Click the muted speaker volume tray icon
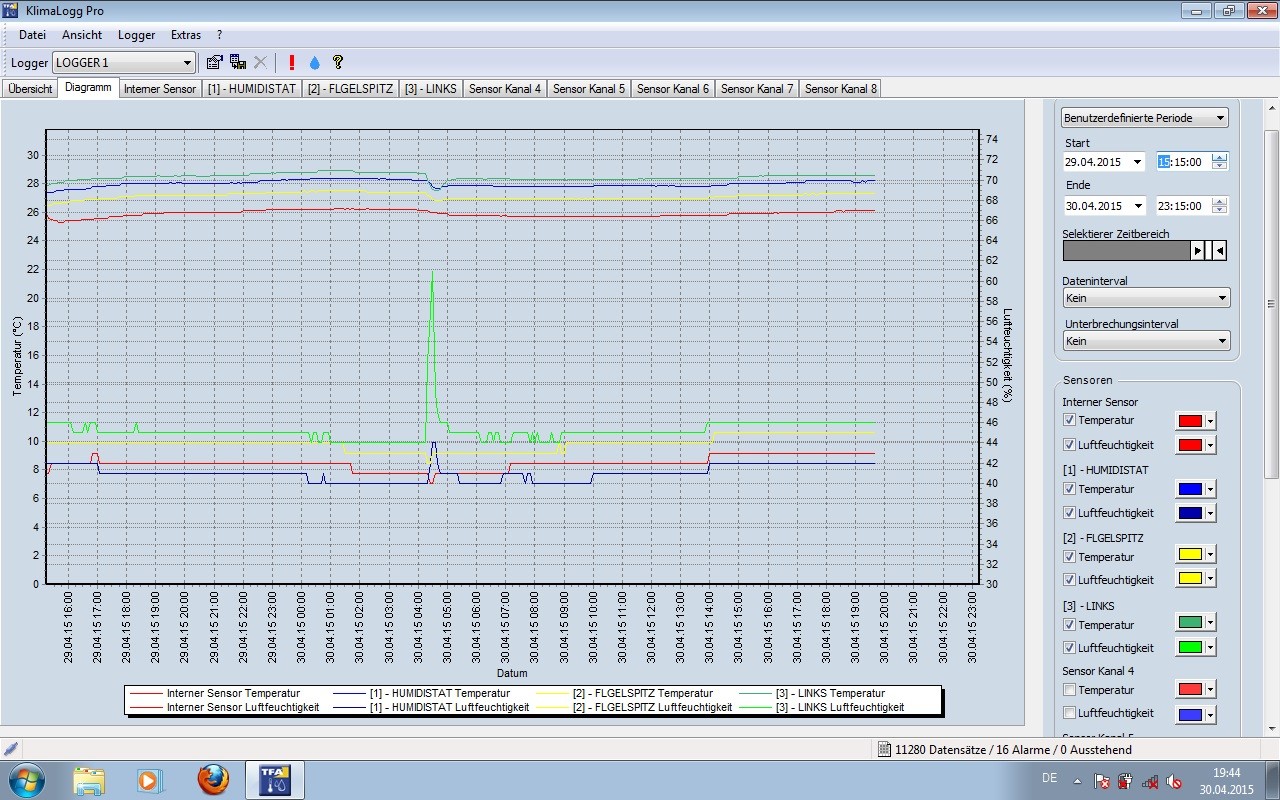 pos(1174,780)
